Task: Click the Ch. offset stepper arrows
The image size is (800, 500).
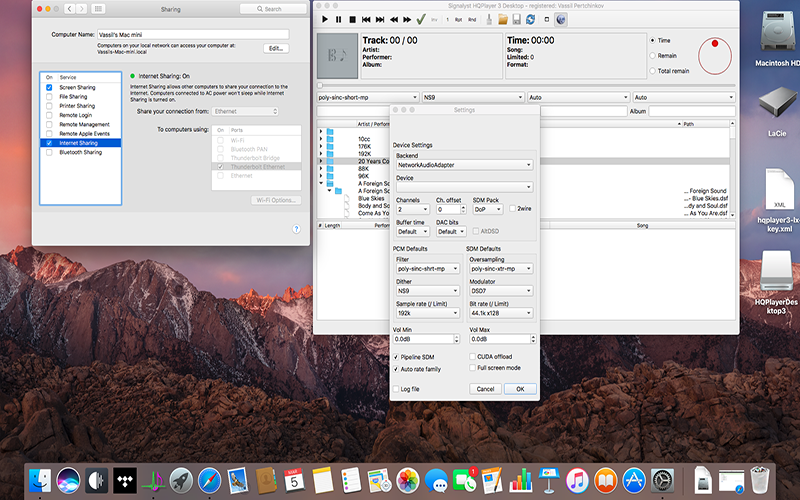Action: point(463,209)
